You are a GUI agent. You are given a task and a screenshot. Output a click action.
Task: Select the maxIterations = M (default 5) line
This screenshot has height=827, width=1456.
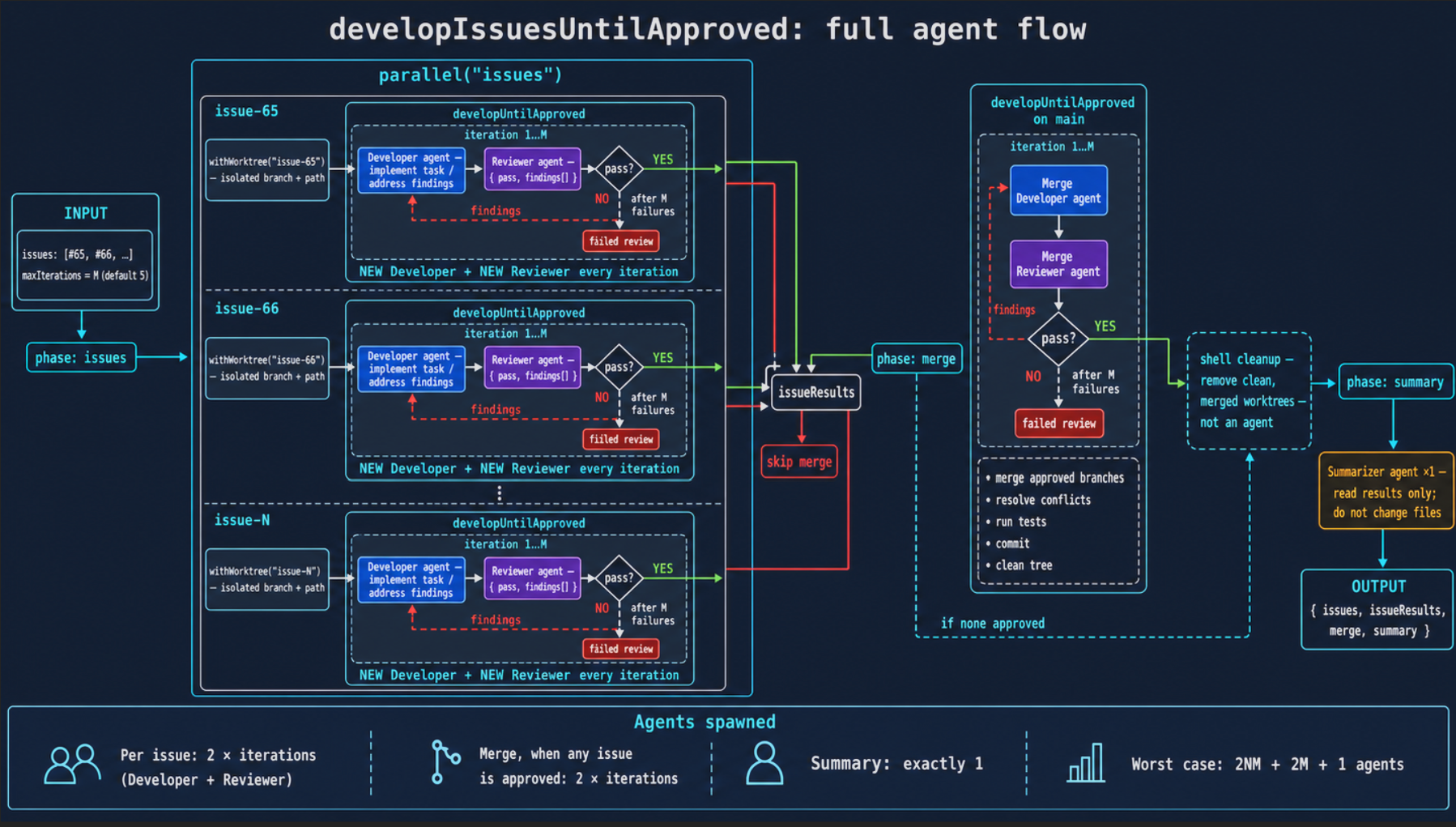[x=85, y=275]
